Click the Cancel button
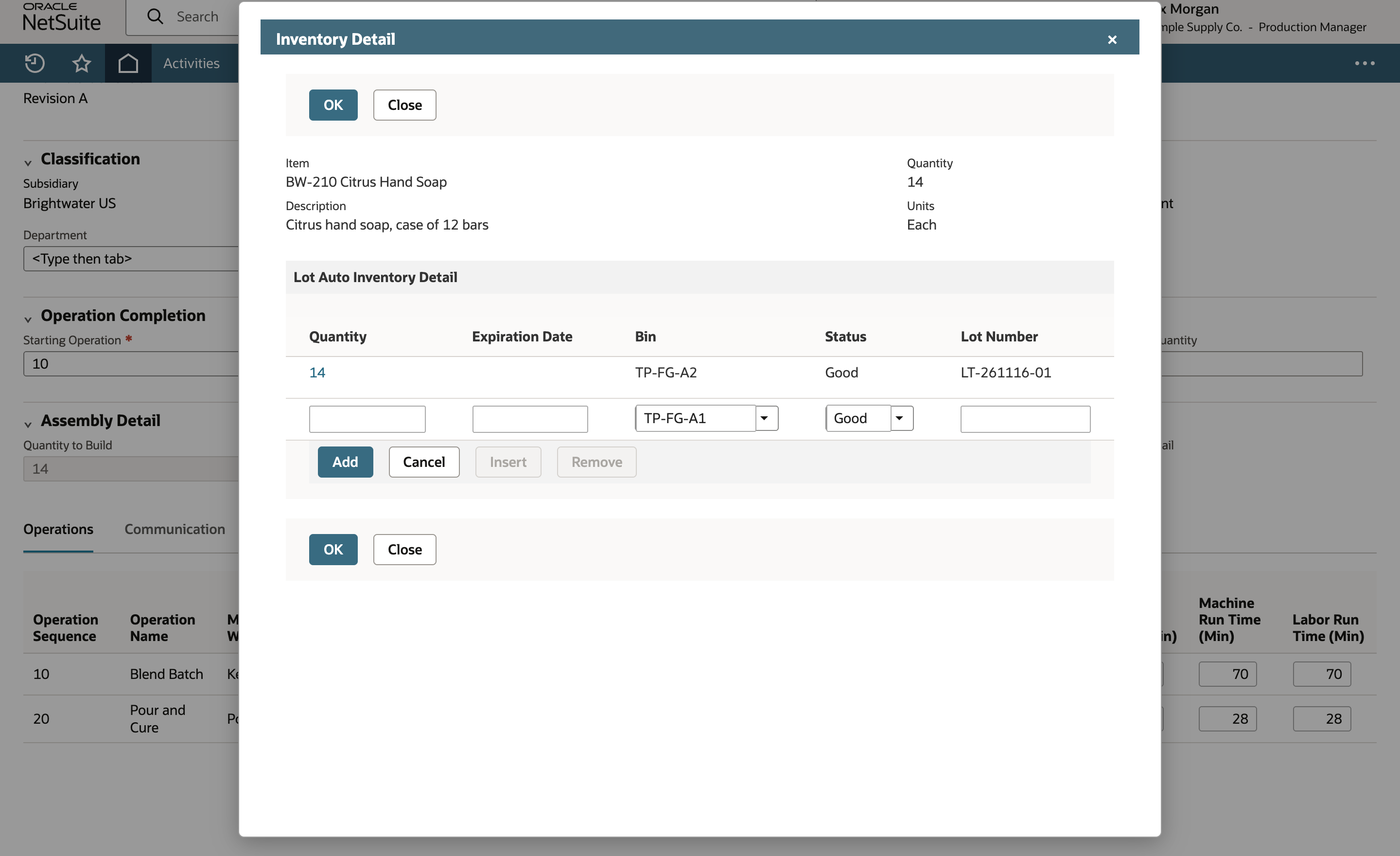 (424, 462)
